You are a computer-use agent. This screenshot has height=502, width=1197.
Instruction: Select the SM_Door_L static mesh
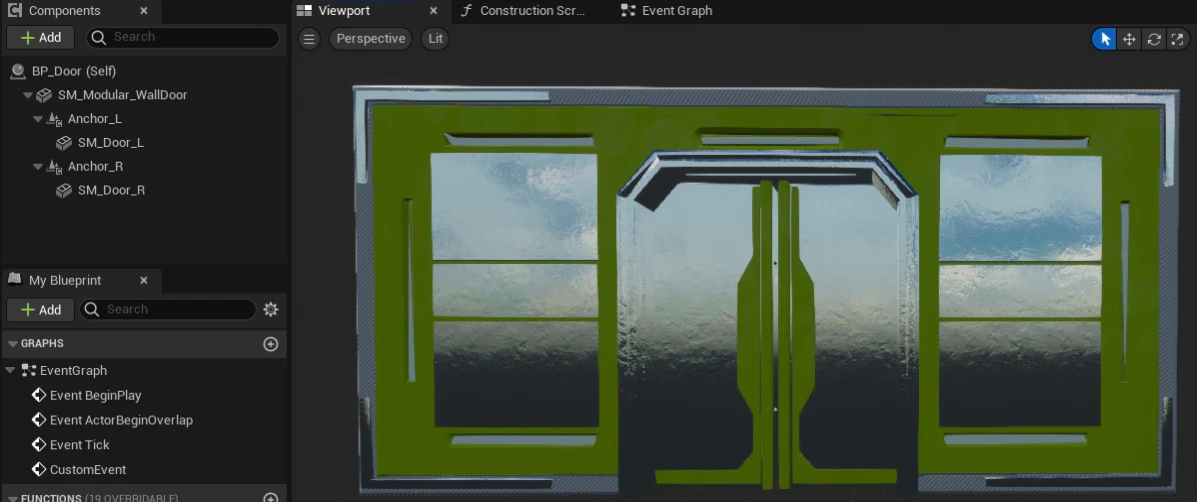[x=111, y=143]
